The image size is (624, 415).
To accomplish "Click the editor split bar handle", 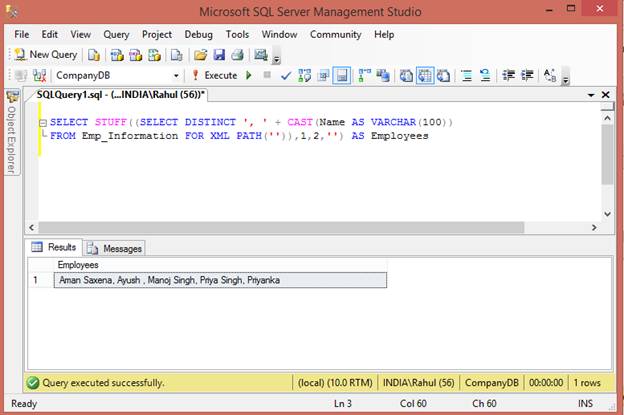I will tap(607, 106).
